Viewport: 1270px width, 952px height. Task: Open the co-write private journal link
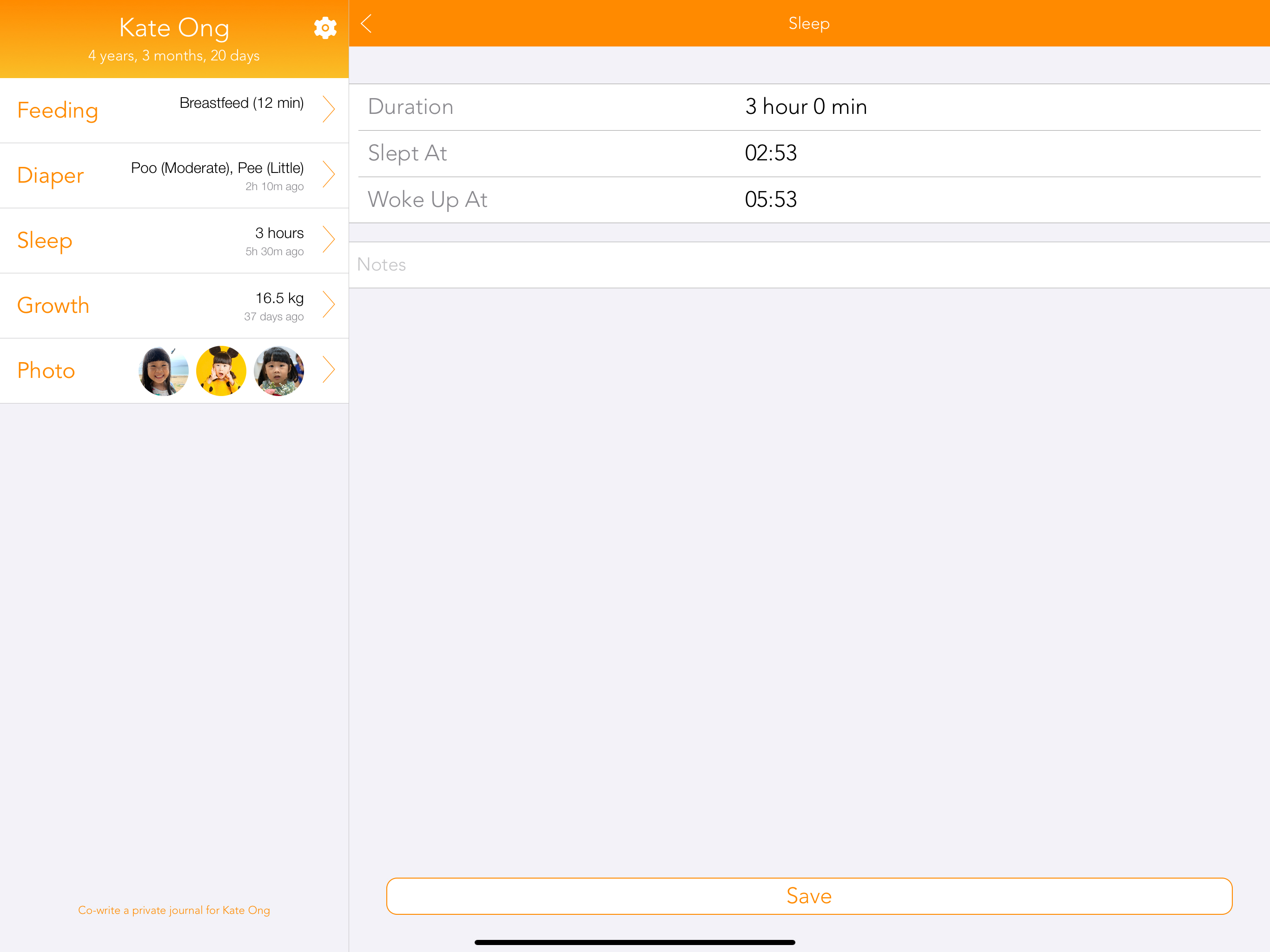click(x=174, y=910)
